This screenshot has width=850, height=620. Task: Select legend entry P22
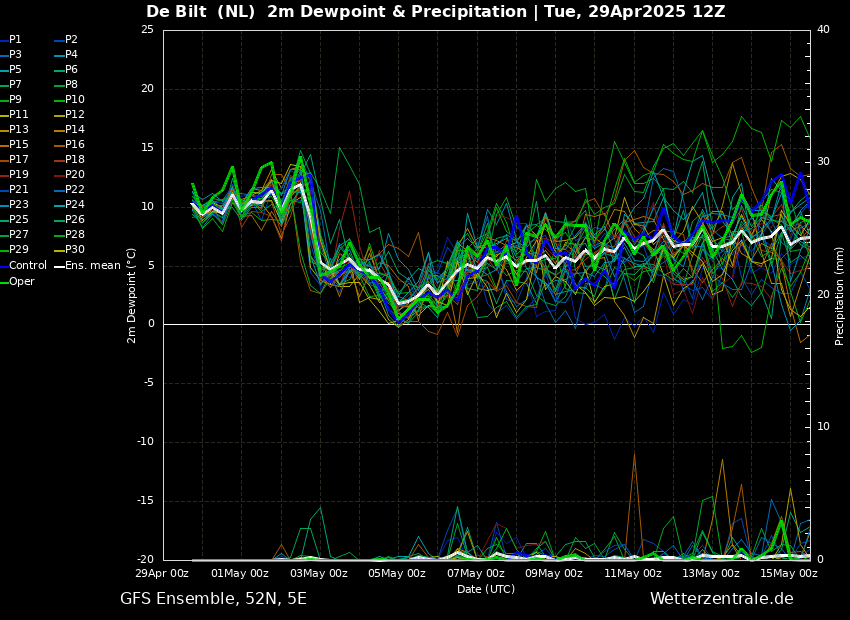tap(70, 190)
